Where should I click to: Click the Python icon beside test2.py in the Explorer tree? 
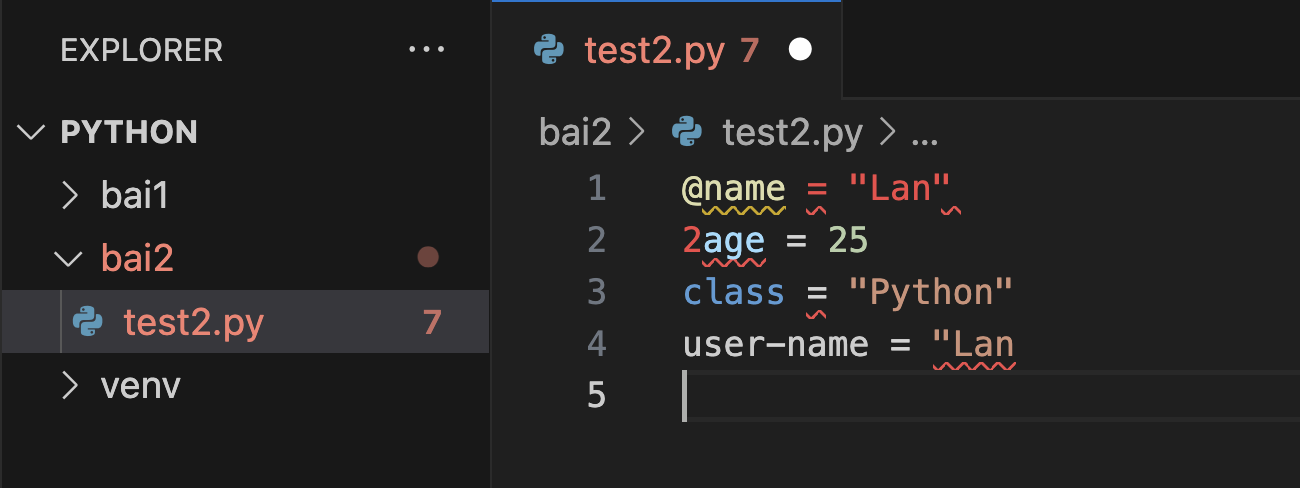(x=89, y=322)
